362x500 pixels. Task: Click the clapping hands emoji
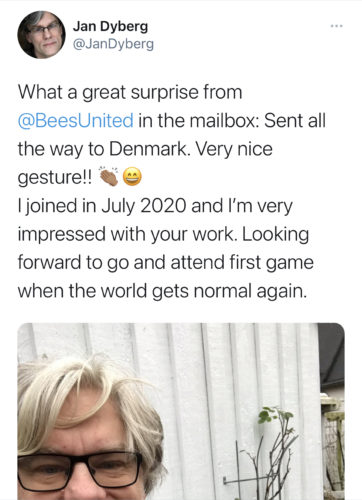click(109, 177)
